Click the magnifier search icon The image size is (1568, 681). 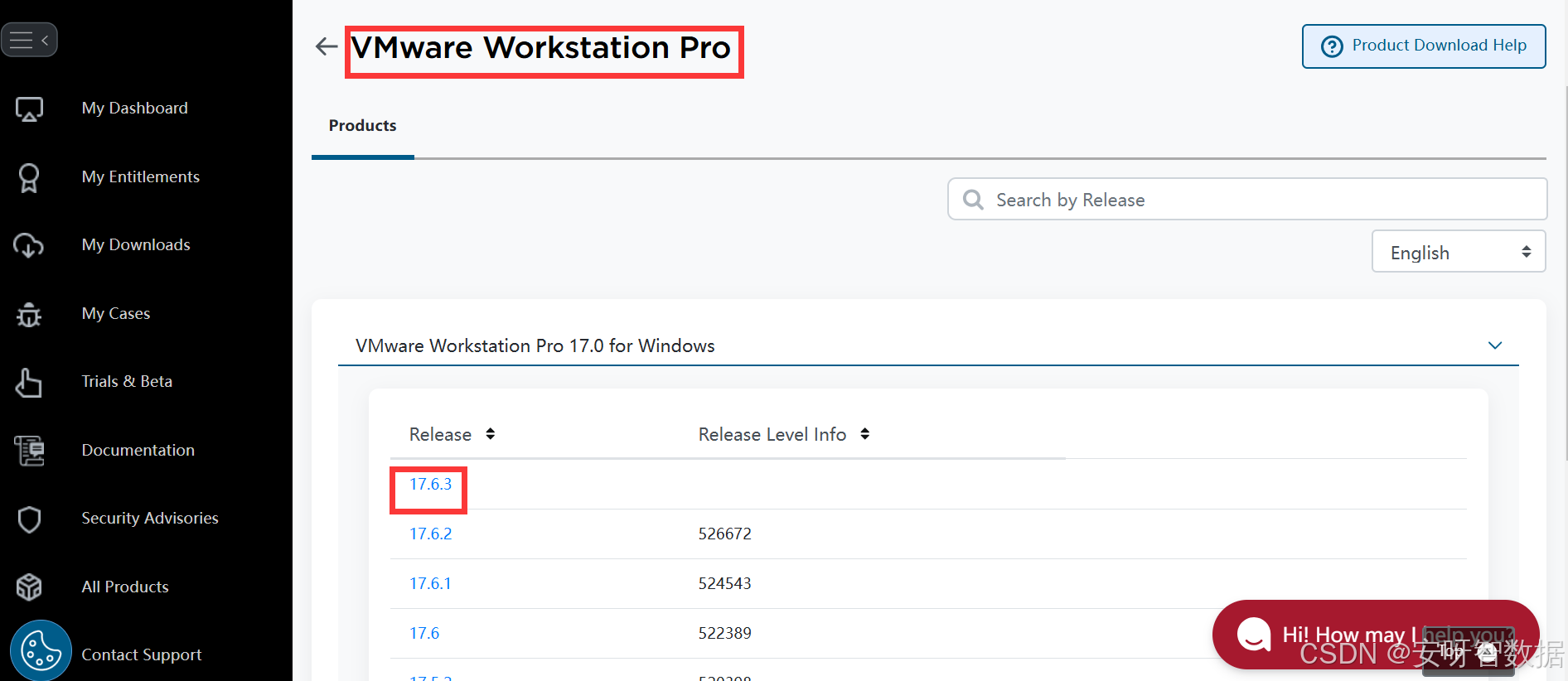coord(973,200)
